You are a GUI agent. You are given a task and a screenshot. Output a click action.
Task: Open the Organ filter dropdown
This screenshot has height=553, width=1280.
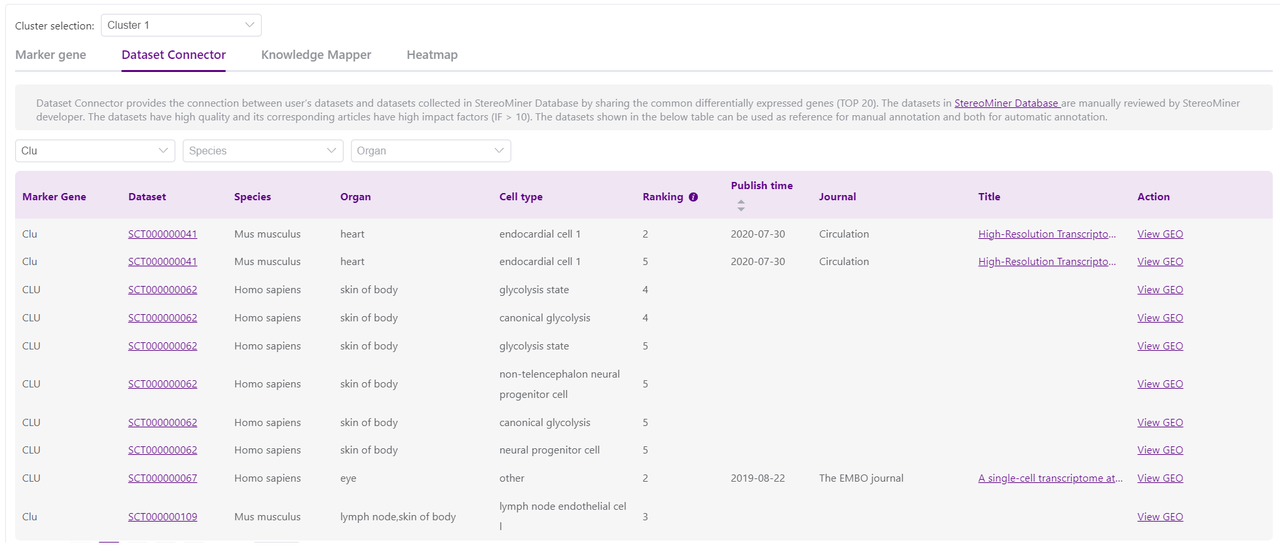pyautogui.click(x=430, y=151)
